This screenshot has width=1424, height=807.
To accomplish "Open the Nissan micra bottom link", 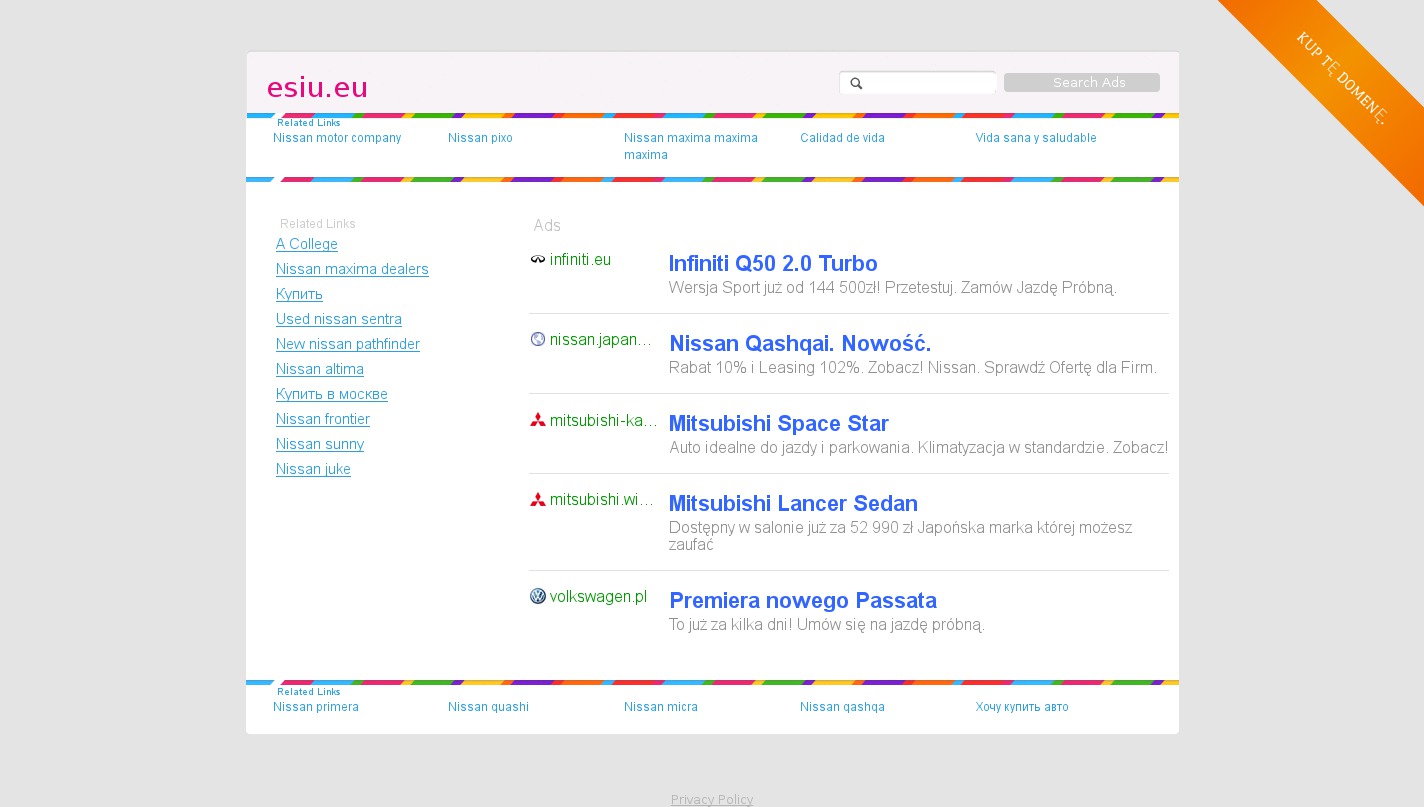I will pyautogui.click(x=660, y=707).
